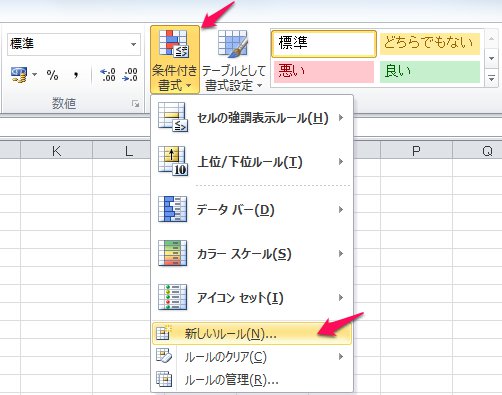Click the 上位/下位ルール icon
The image size is (502, 395).
click(173, 161)
